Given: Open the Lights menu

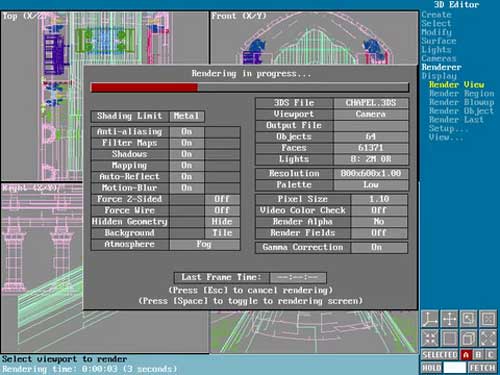Looking at the screenshot, I should [436, 50].
